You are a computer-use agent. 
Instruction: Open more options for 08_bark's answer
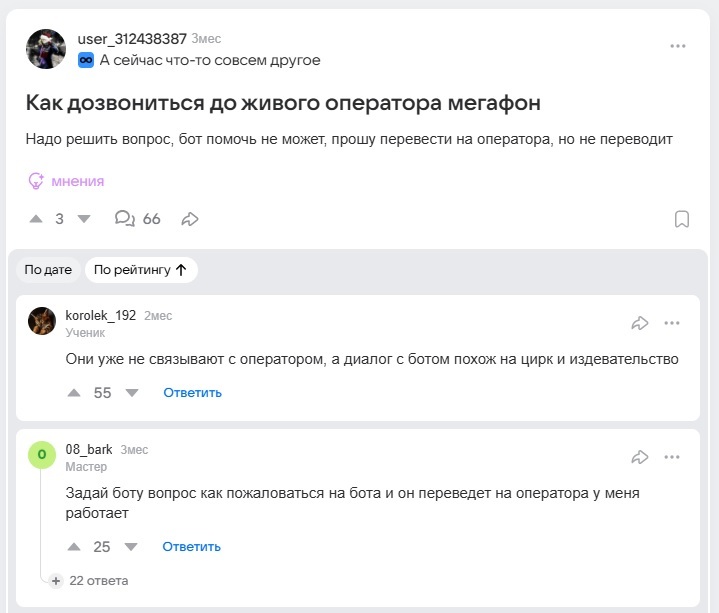tap(672, 457)
